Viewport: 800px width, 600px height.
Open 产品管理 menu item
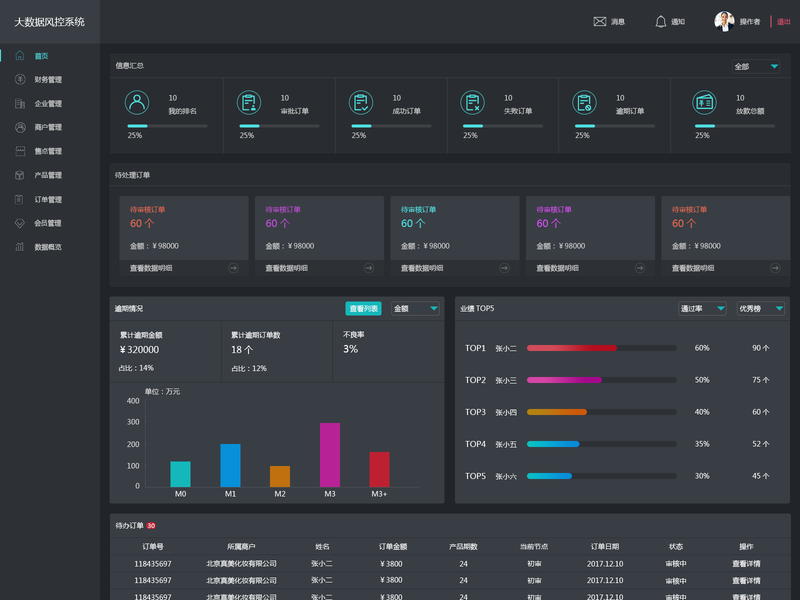click(49, 175)
